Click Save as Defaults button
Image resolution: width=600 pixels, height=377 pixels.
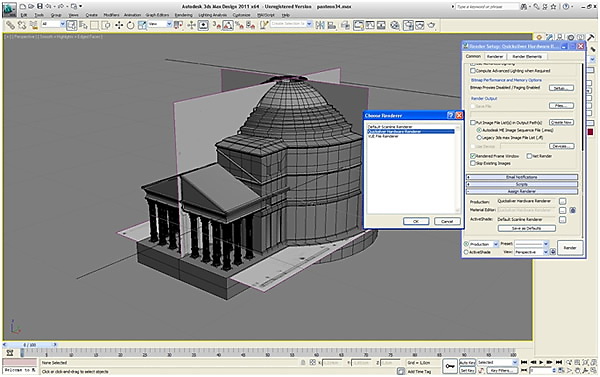[x=527, y=228]
